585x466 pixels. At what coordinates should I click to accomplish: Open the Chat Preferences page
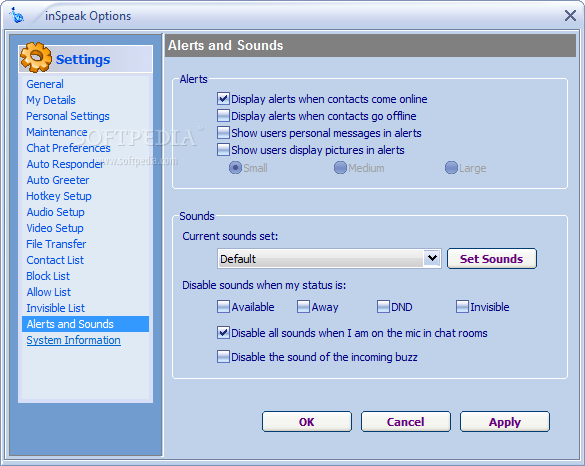(x=68, y=148)
